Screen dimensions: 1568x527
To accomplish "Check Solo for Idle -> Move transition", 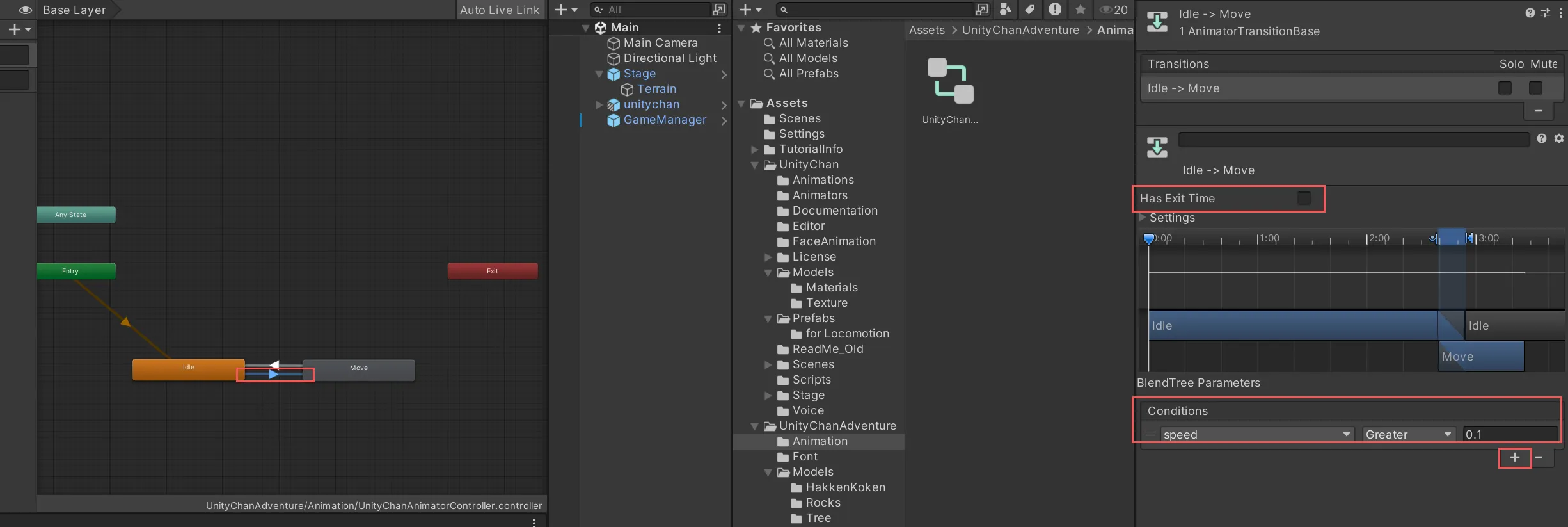I will pyautogui.click(x=1505, y=88).
